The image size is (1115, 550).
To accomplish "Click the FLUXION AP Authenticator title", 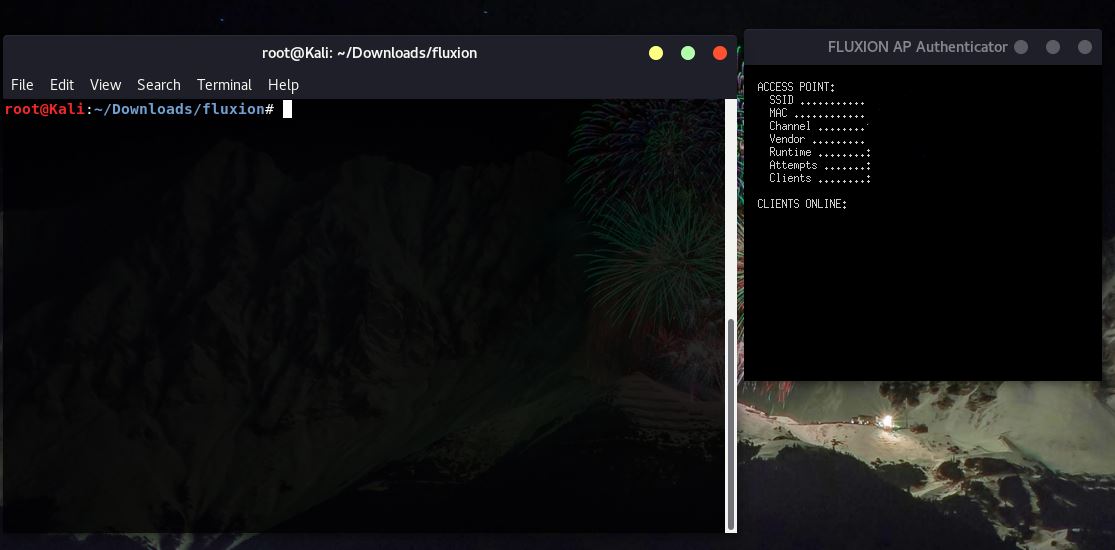I will pos(917,47).
